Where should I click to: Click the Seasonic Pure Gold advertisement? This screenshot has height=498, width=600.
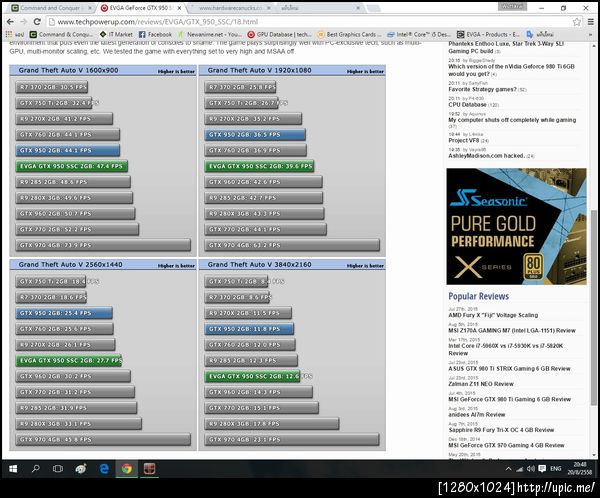pyautogui.click(x=516, y=226)
